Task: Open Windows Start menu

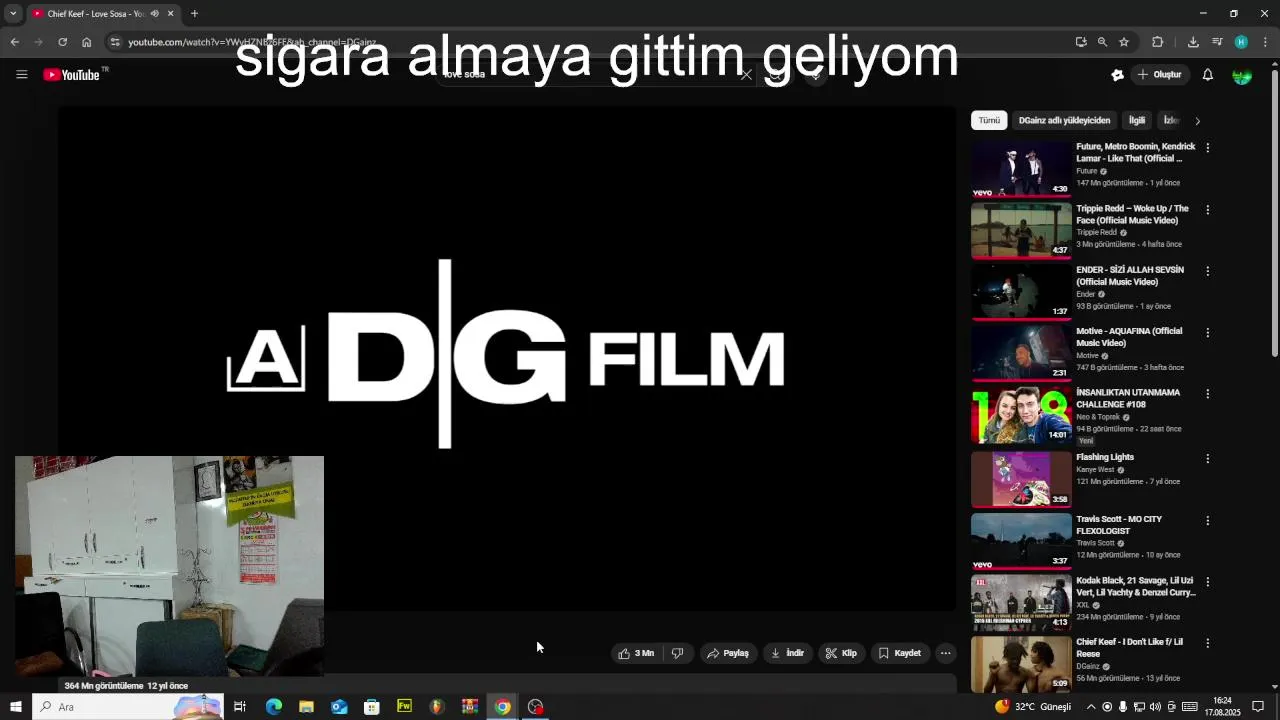Action: [15, 707]
